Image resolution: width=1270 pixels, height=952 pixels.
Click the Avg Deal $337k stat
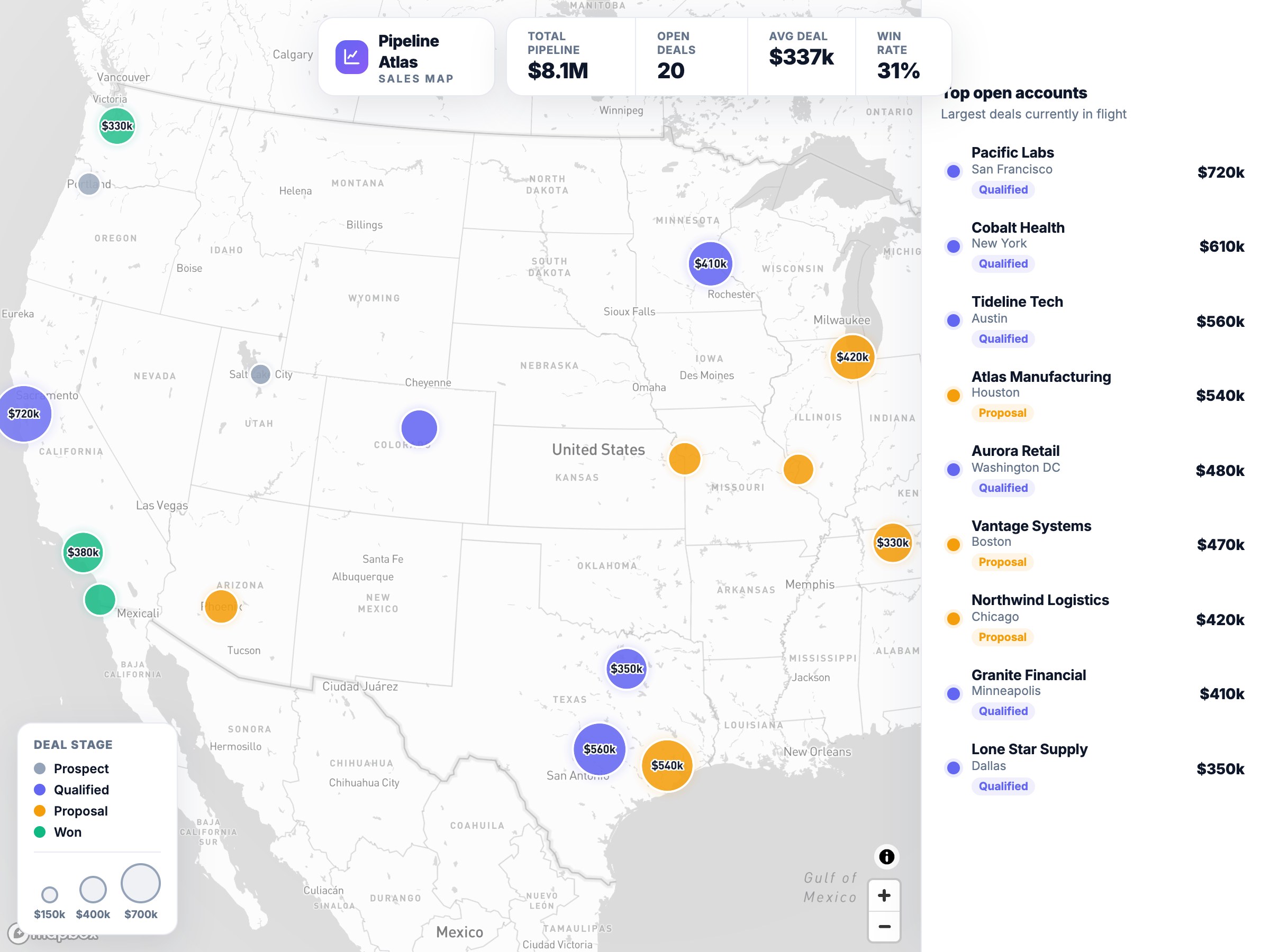802,57
